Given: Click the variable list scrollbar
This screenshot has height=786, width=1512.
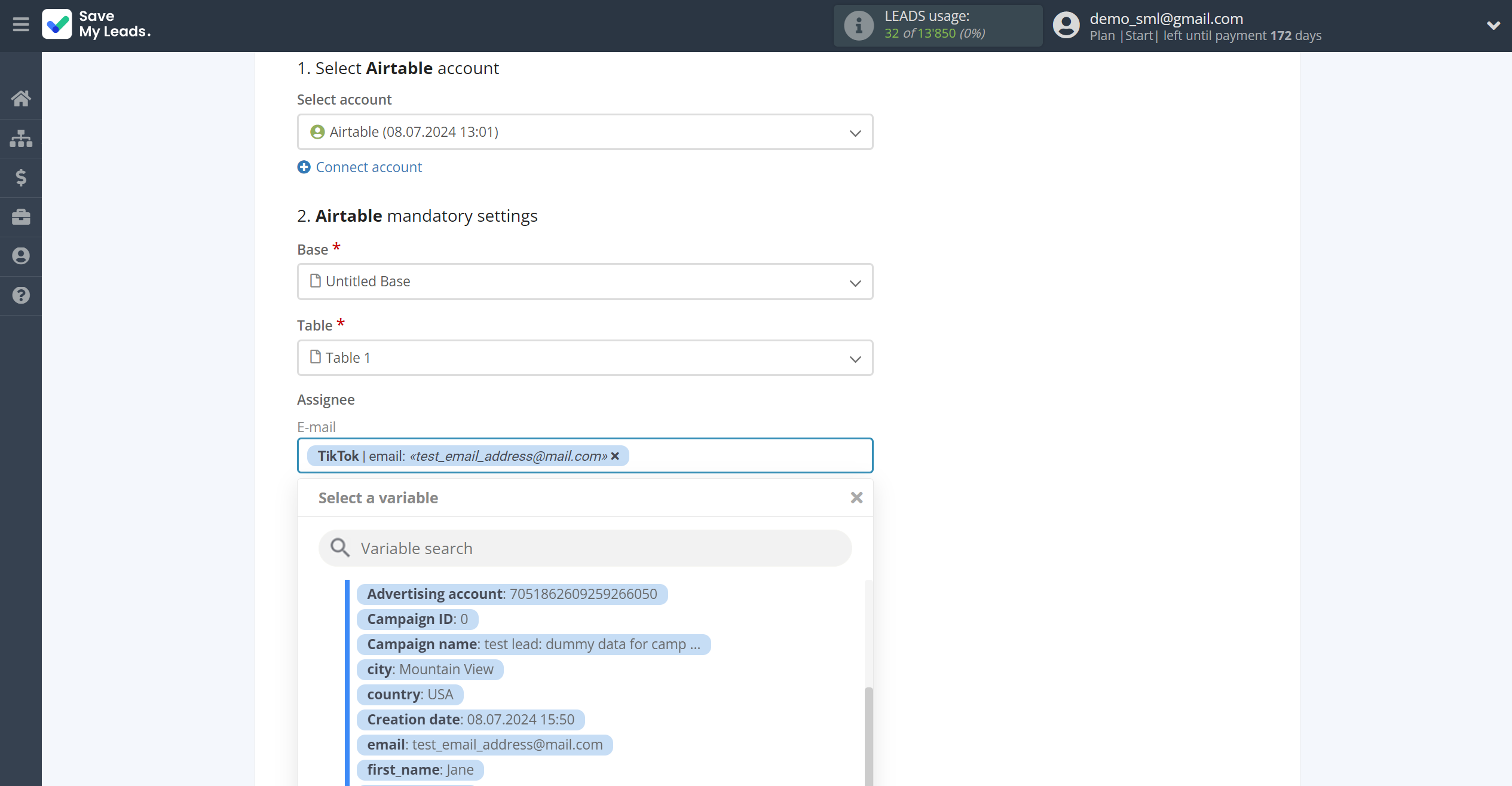Looking at the screenshot, I should coord(869,736).
